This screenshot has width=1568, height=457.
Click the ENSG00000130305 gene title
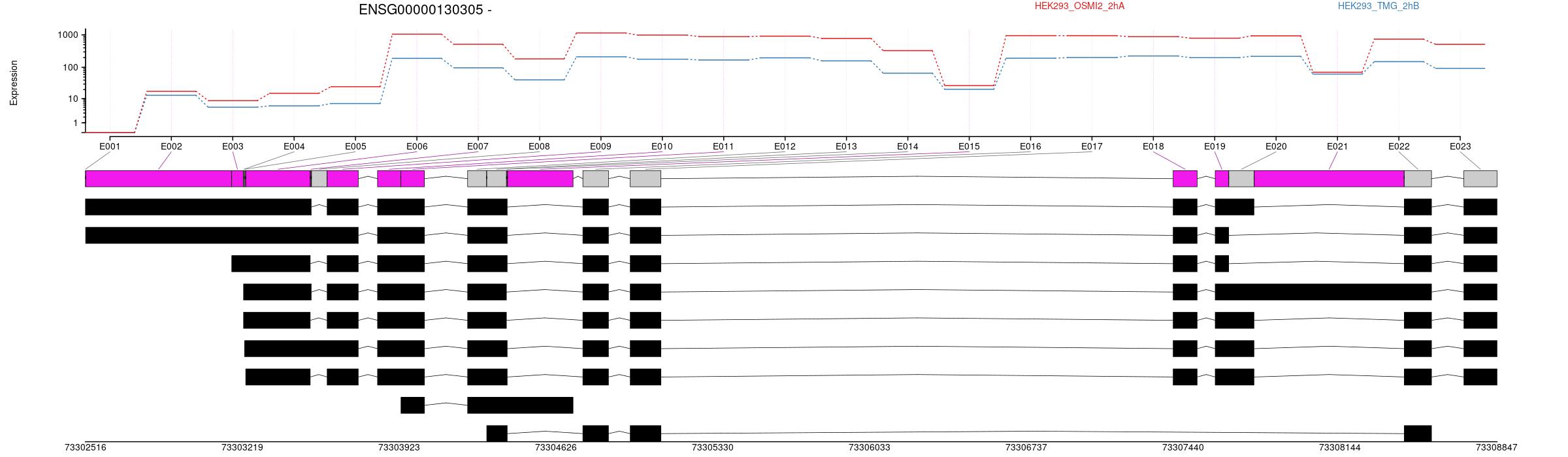coord(425,10)
